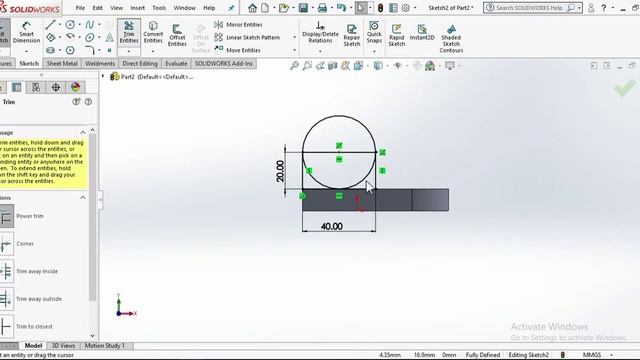Expand the Move Entities dropdown arrow
This screenshot has width=640, height=360.
294,50
